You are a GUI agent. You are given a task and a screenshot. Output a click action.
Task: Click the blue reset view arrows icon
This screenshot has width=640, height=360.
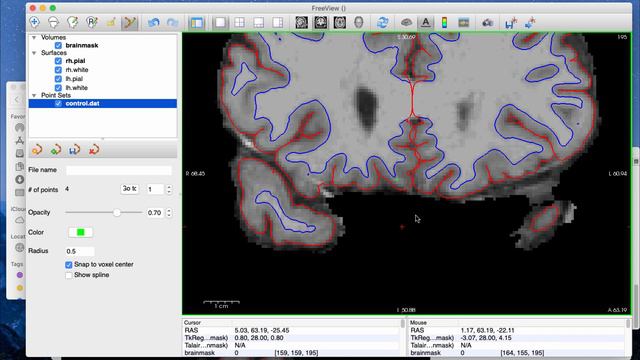click(382, 22)
